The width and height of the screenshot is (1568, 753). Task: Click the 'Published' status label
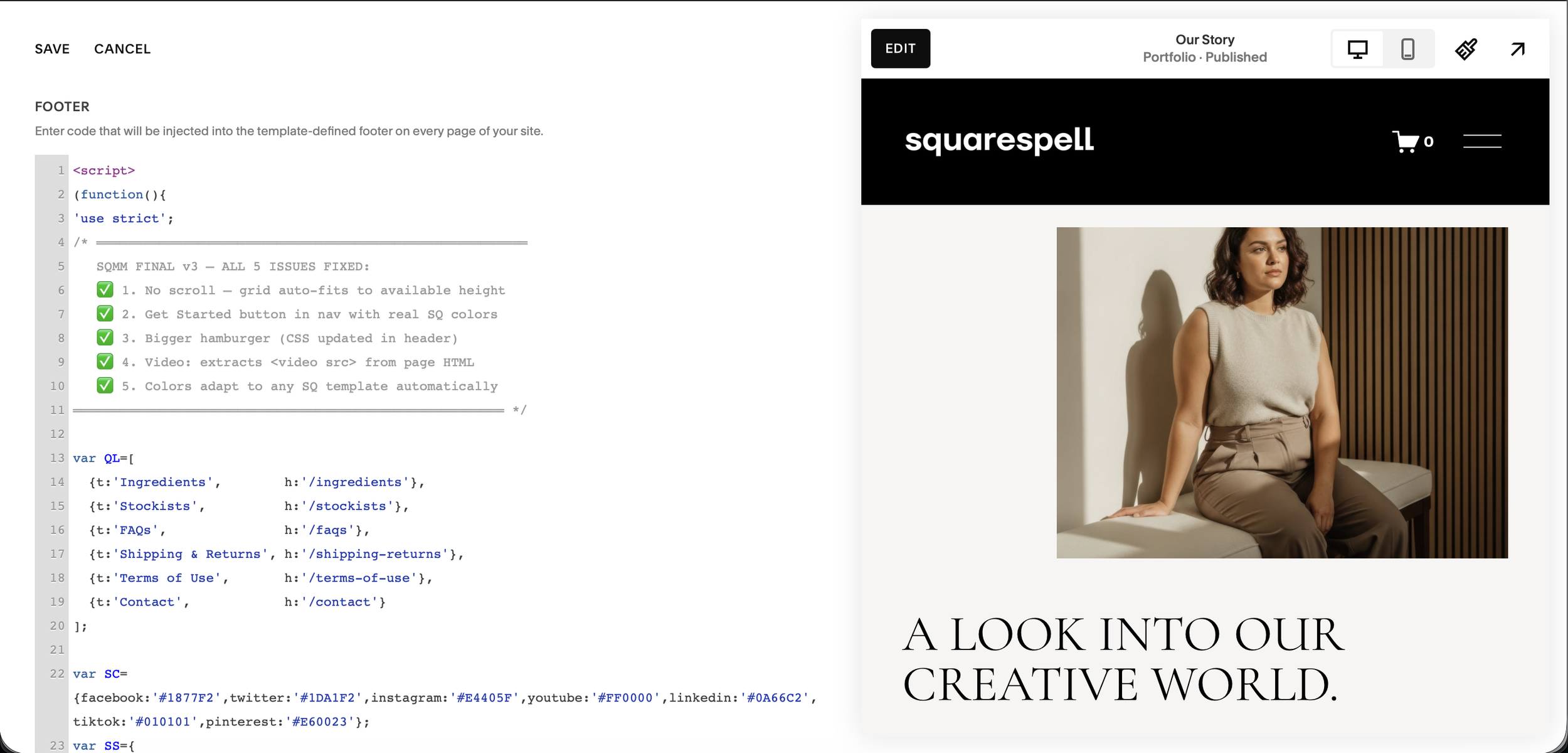pyautogui.click(x=1236, y=57)
